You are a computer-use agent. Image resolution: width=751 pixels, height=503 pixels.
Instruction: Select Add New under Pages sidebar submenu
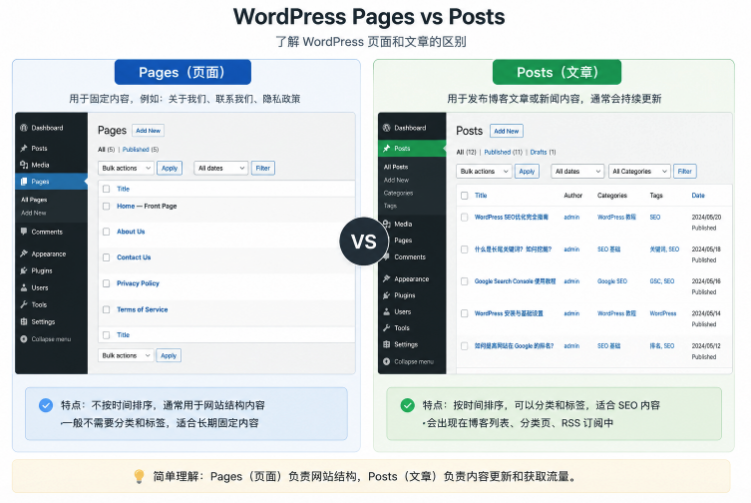tap(34, 213)
